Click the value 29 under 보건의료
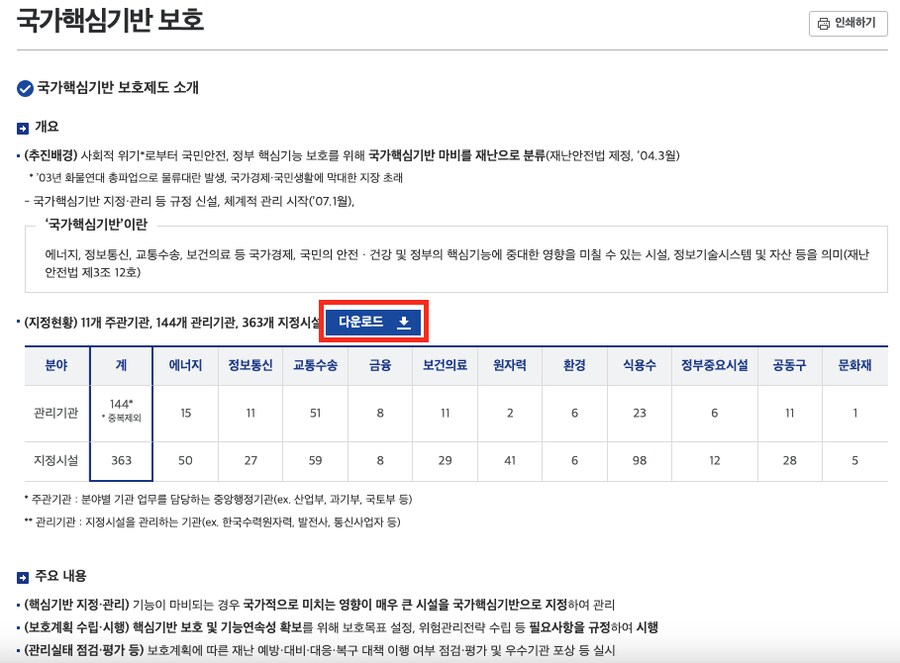Image resolution: width=900 pixels, height=663 pixels. point(445,461)
